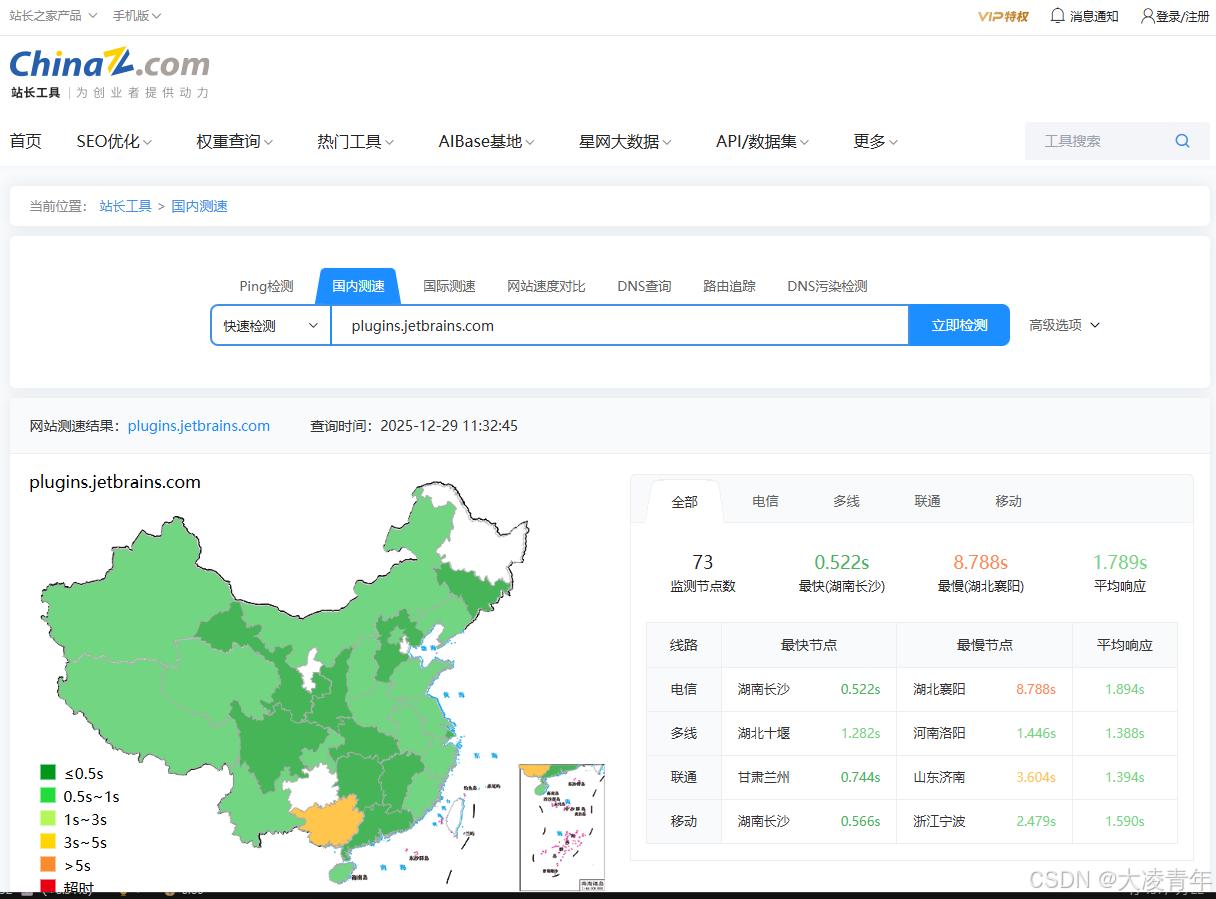Click the 立即检测 test button
Screen dimensions: 1216x899
click(x=958, y=325)
